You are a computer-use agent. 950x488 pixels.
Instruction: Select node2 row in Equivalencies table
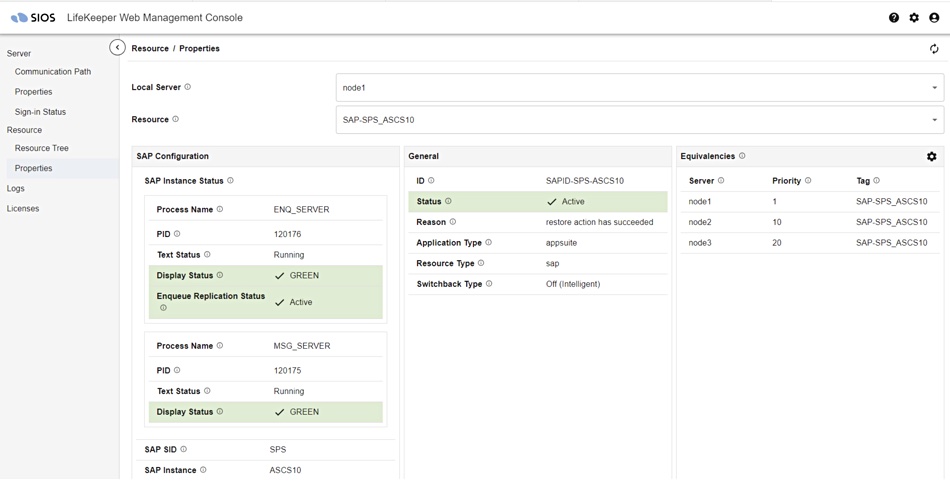[810, 222]
